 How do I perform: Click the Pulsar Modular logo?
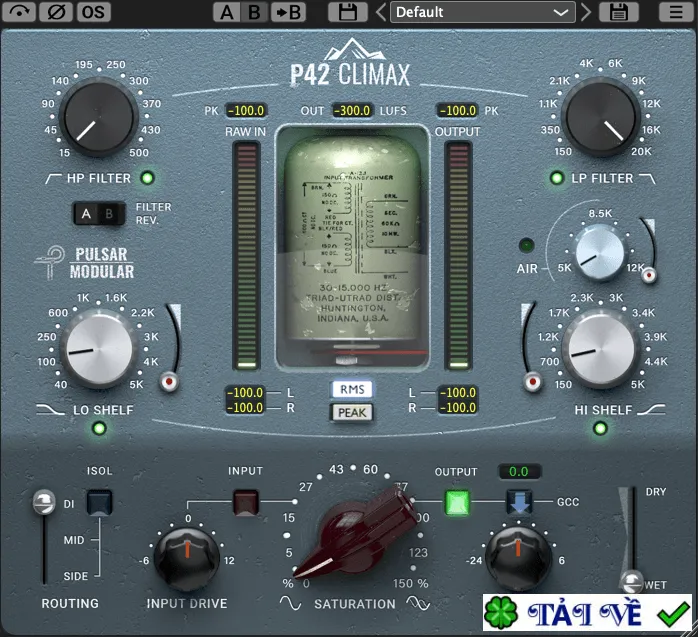tap(85, 263)
